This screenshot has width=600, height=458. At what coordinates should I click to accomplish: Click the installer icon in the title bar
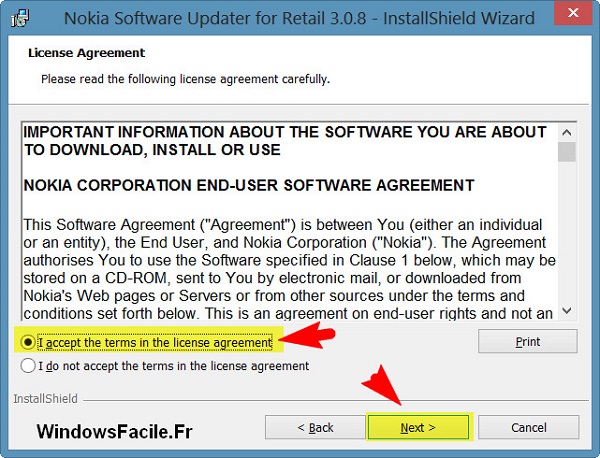point(20,18)
